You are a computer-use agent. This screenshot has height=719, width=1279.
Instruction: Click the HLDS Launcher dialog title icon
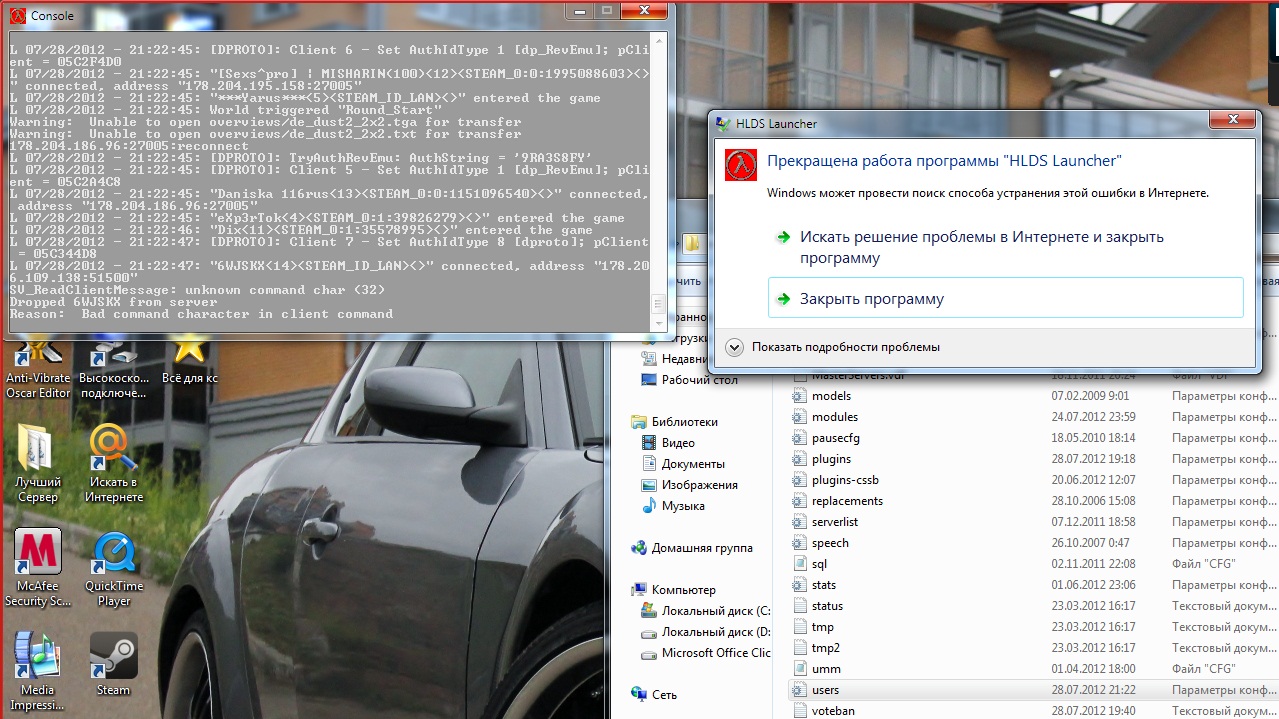(723, 123)
